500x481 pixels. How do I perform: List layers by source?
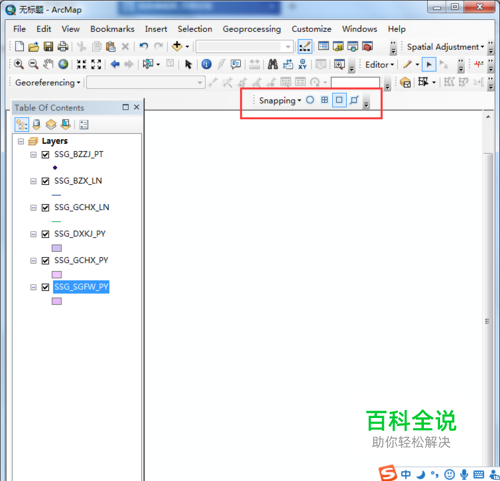pos(37,125)
